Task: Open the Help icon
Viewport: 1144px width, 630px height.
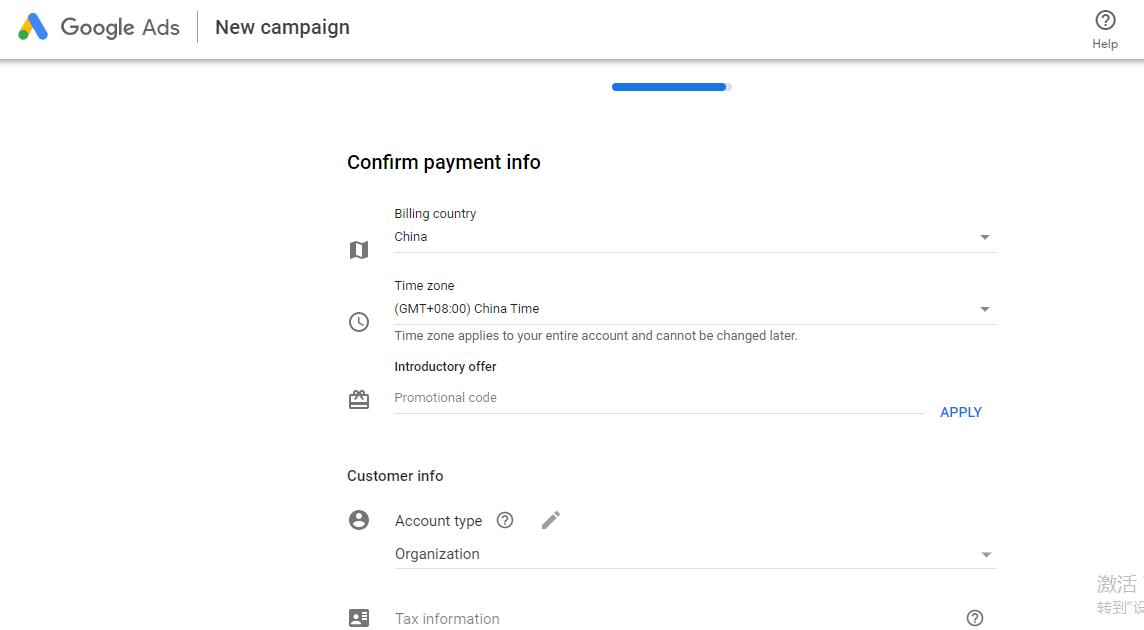Action: 1105,20
